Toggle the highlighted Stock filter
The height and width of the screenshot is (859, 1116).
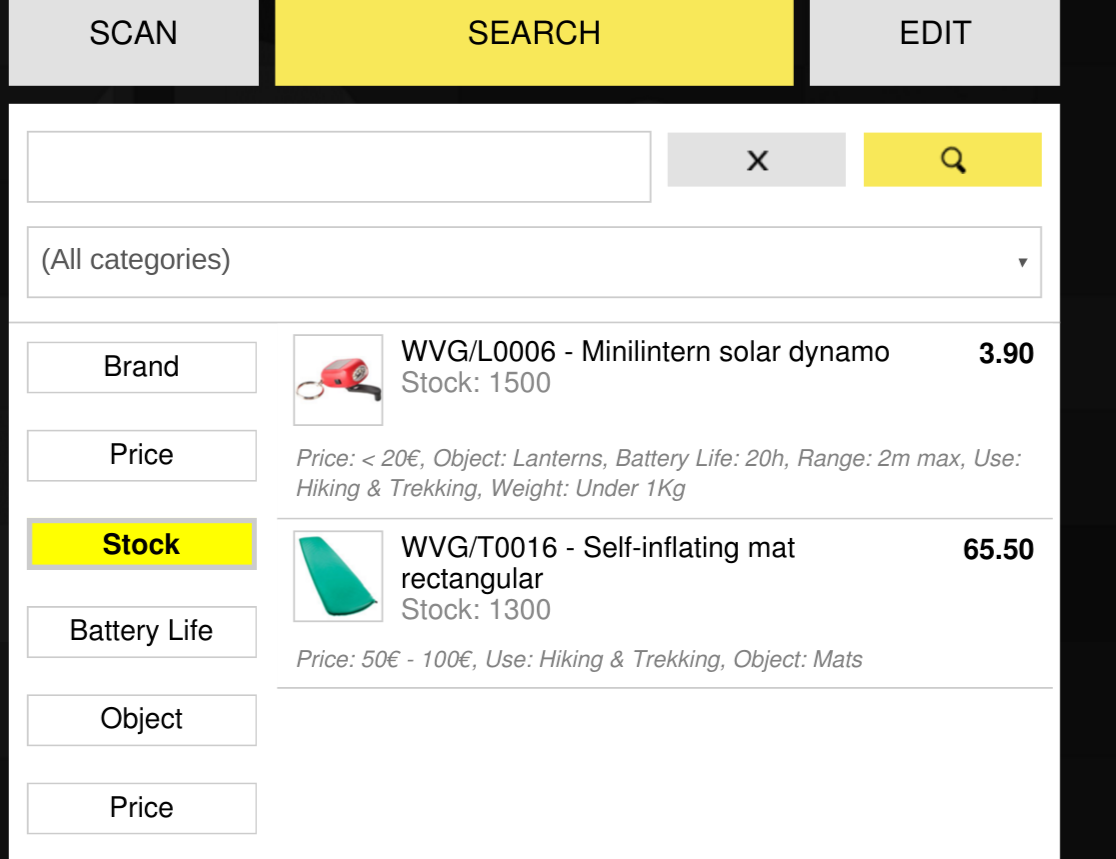[141, 545]
